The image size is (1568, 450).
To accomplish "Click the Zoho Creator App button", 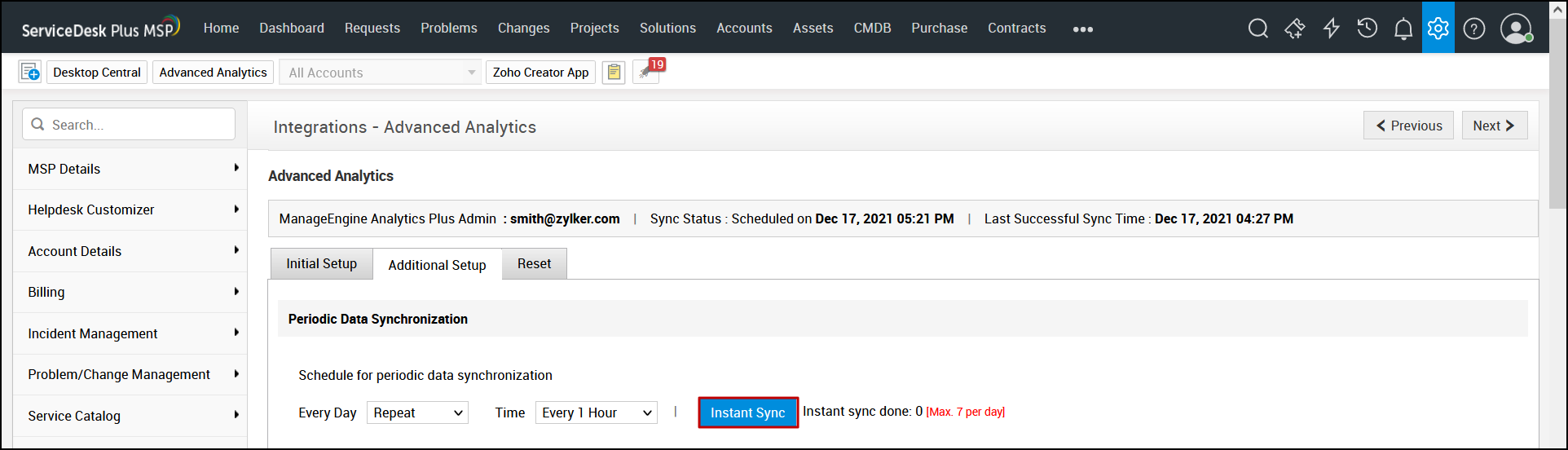I will click(540, 72).
